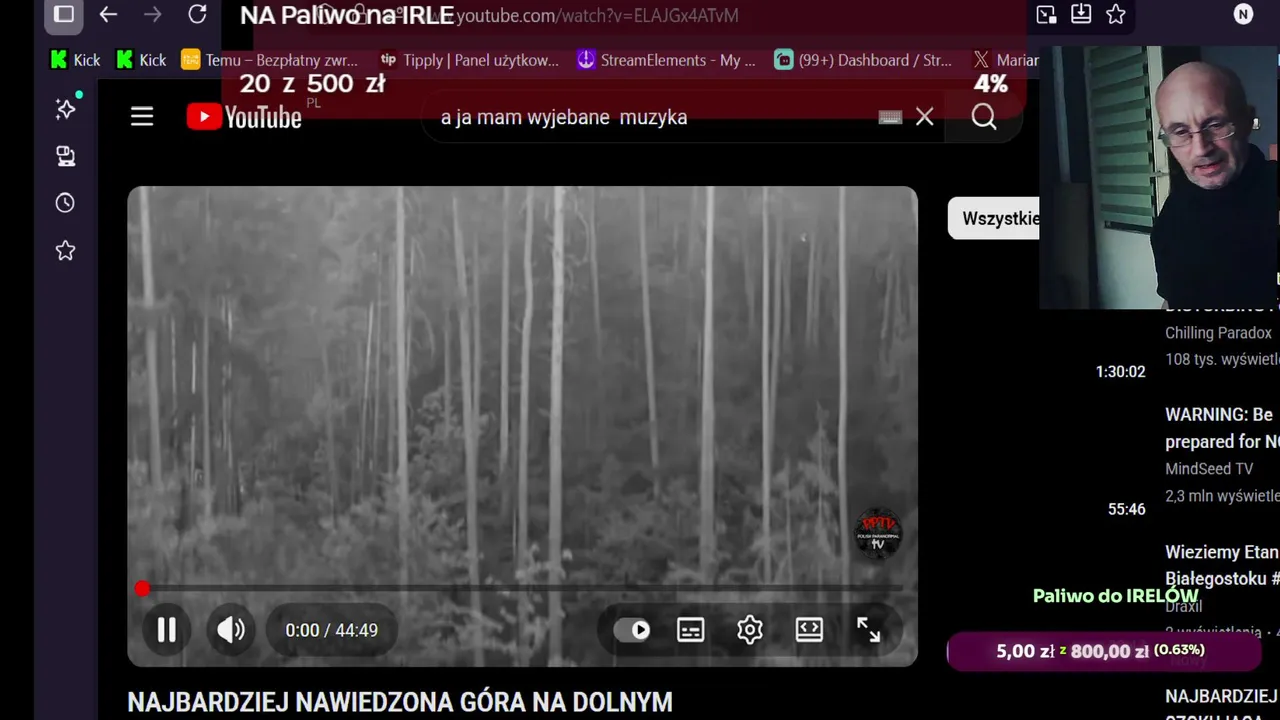This screenshot has height=720, width=1280.
Task: Open the Temu bookmark
Action: (269, 60)
